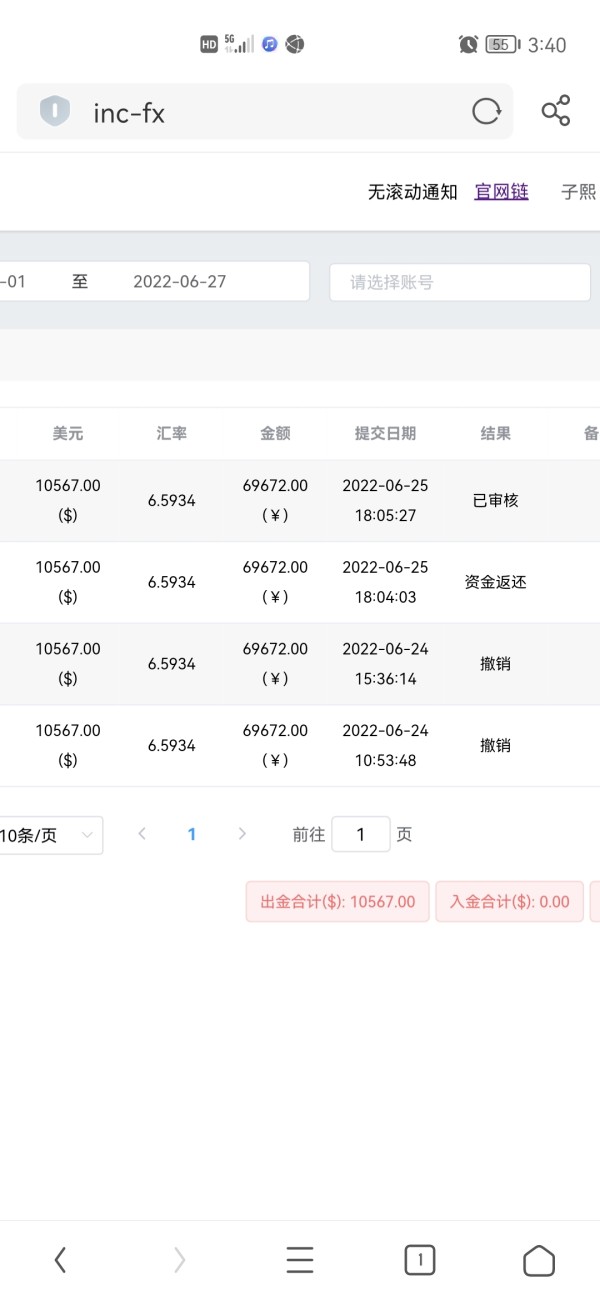This screenshot has height=1300, width=600.
Task: Tap the browser shield security icon
Action: tap(54, 111)
